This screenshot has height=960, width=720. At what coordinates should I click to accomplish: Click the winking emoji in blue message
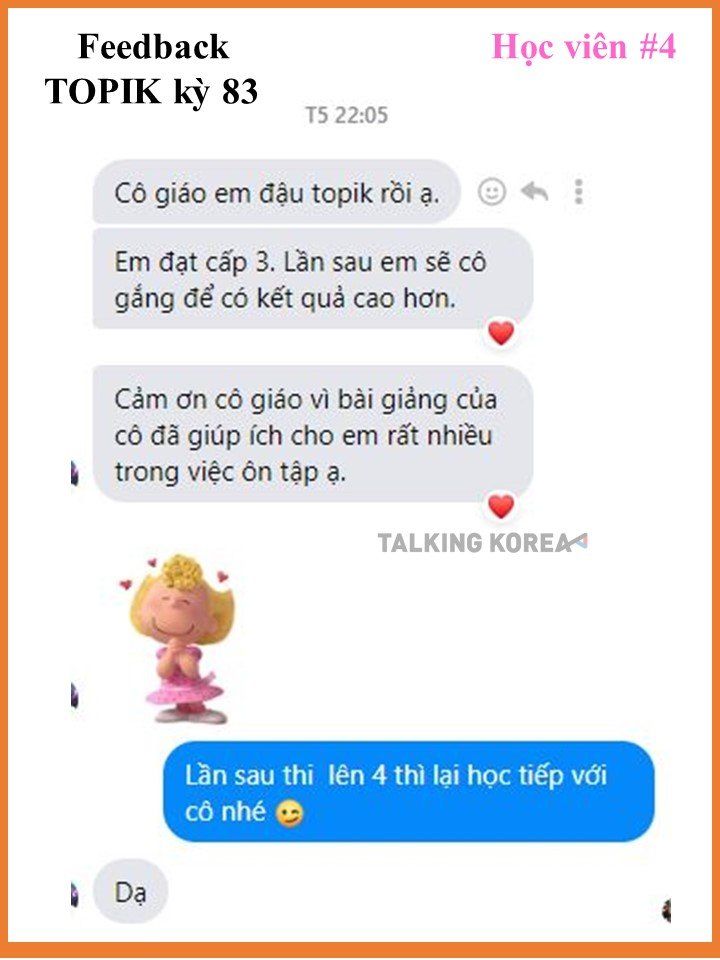click(x=290, y=814)
